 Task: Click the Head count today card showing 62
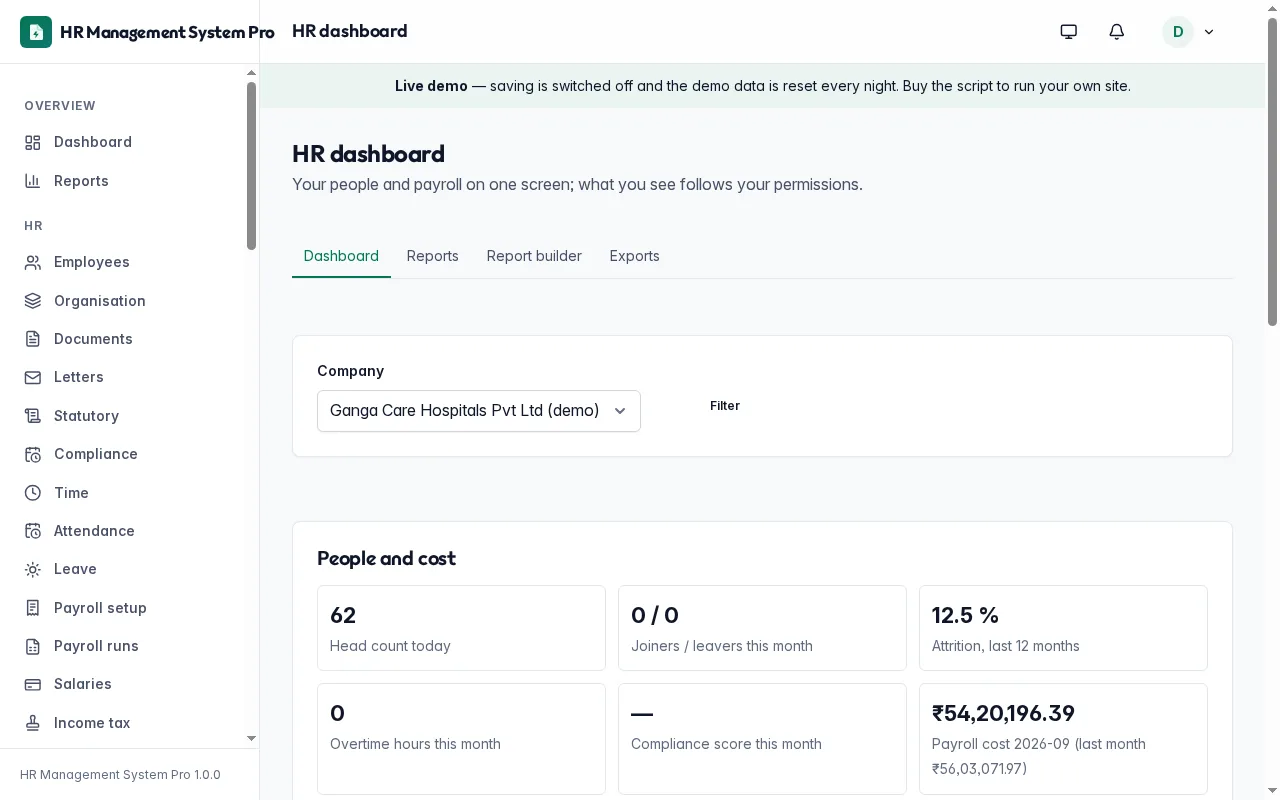click(461, 628)
